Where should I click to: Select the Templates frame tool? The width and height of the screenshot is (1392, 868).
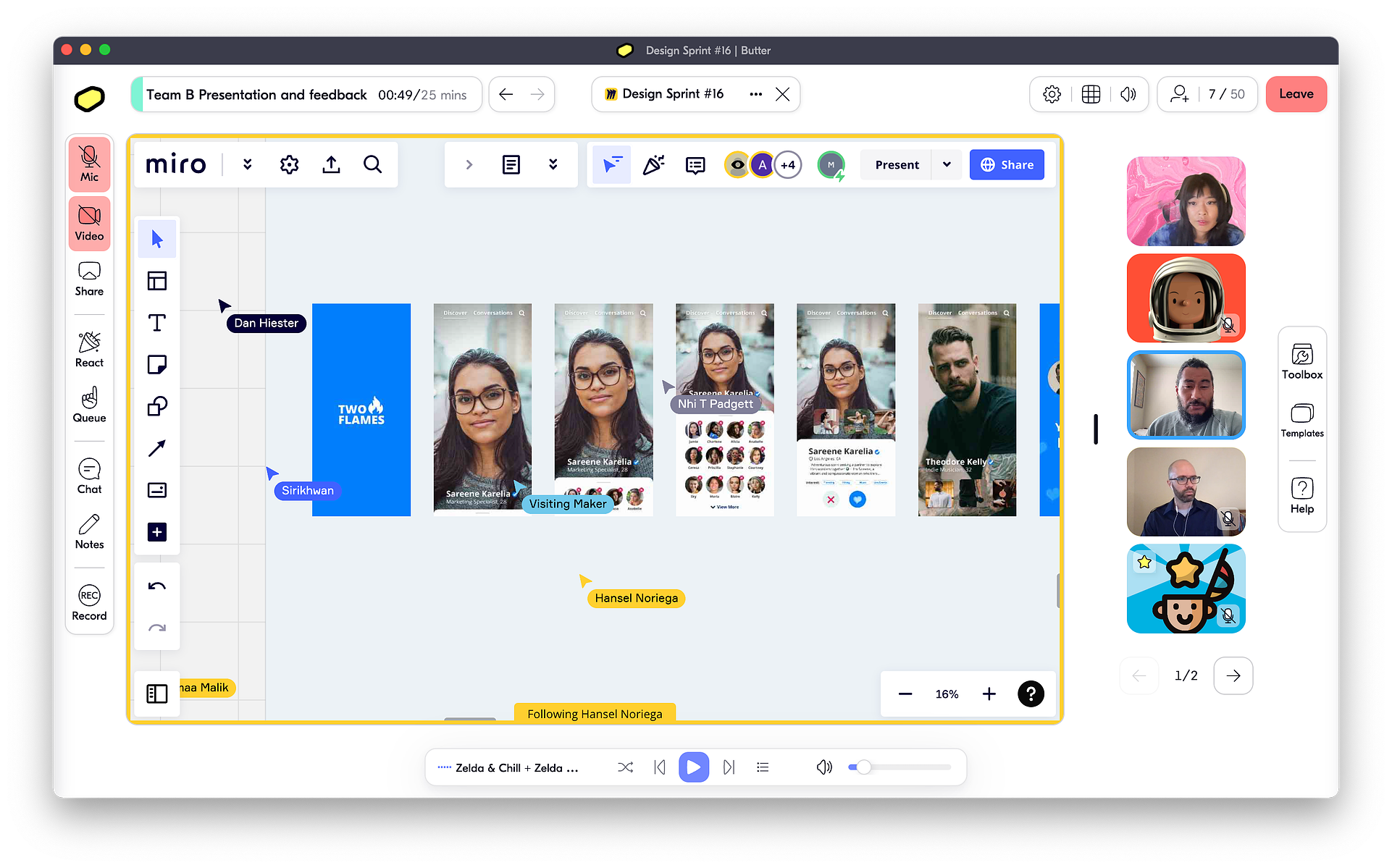point(157,281)
